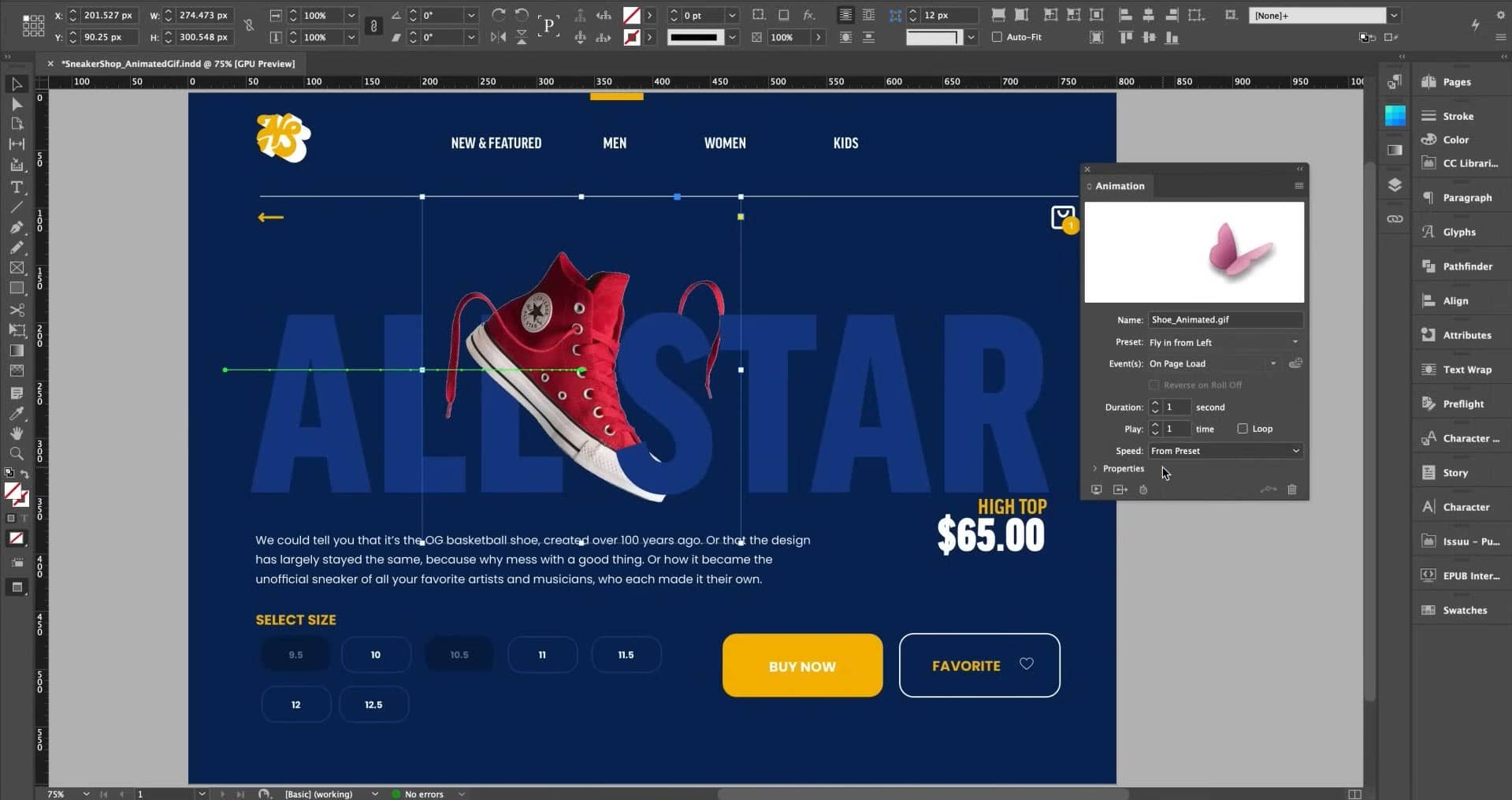Select the Type tool in toolbar
The image size is (1512, 800).
[17, 187]
